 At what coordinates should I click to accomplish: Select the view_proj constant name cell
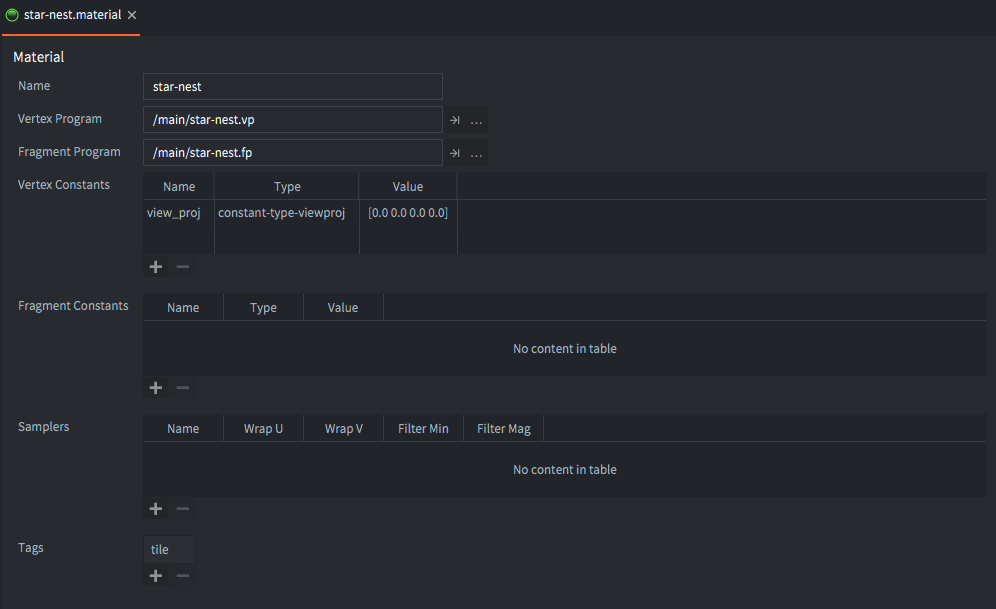[174, 213]
